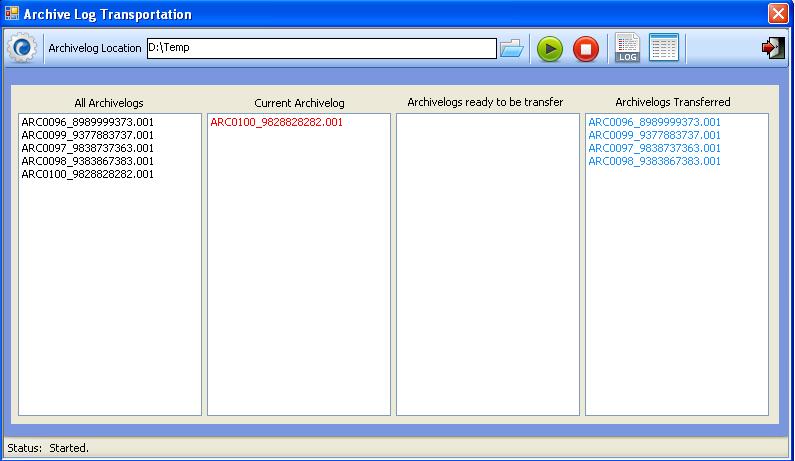Click the Current Archivelog heading
795x461 pixels.
(x=299, y=103)
